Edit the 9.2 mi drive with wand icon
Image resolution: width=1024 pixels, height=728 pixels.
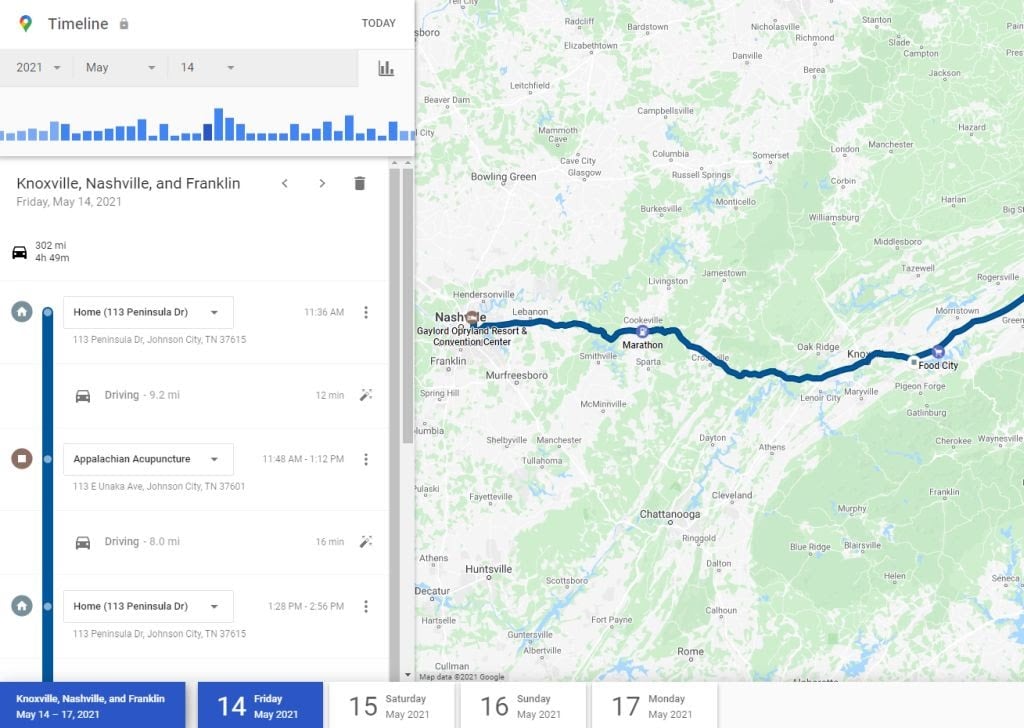point(366,394)
